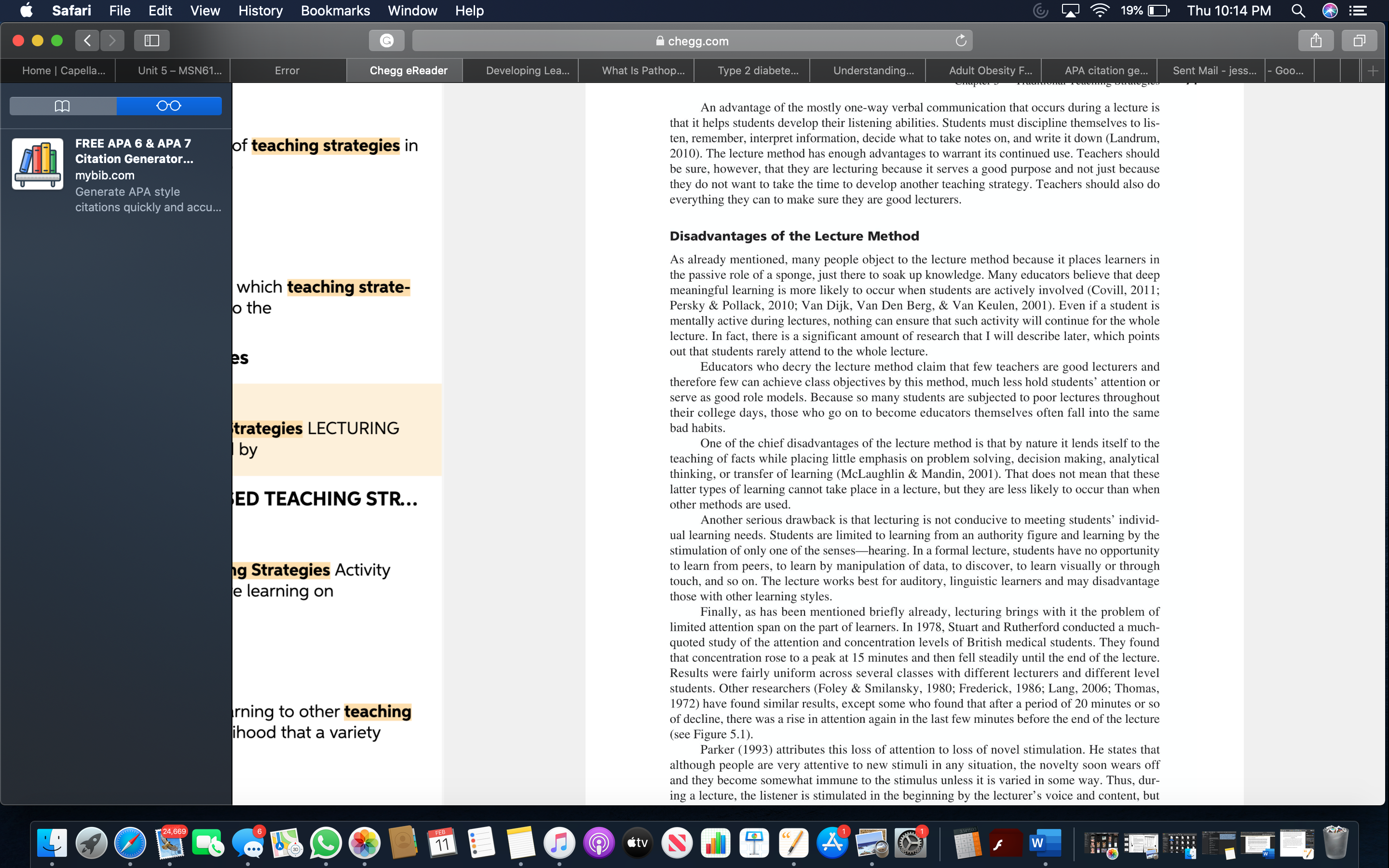Select Reading List glasses icon
This screenshot has height=868, width=1389.
click(x=169, y=106)
